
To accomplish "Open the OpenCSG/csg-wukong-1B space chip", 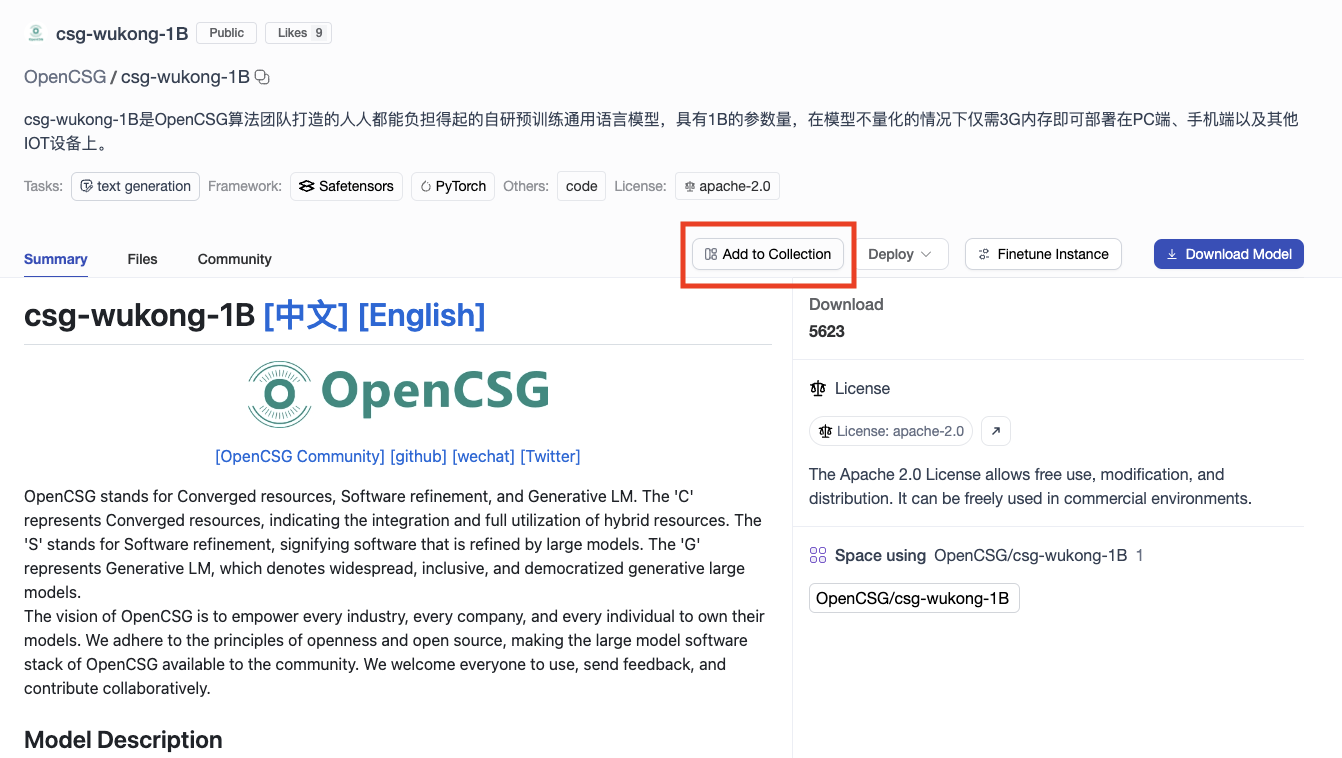I will tap(913, 599).
